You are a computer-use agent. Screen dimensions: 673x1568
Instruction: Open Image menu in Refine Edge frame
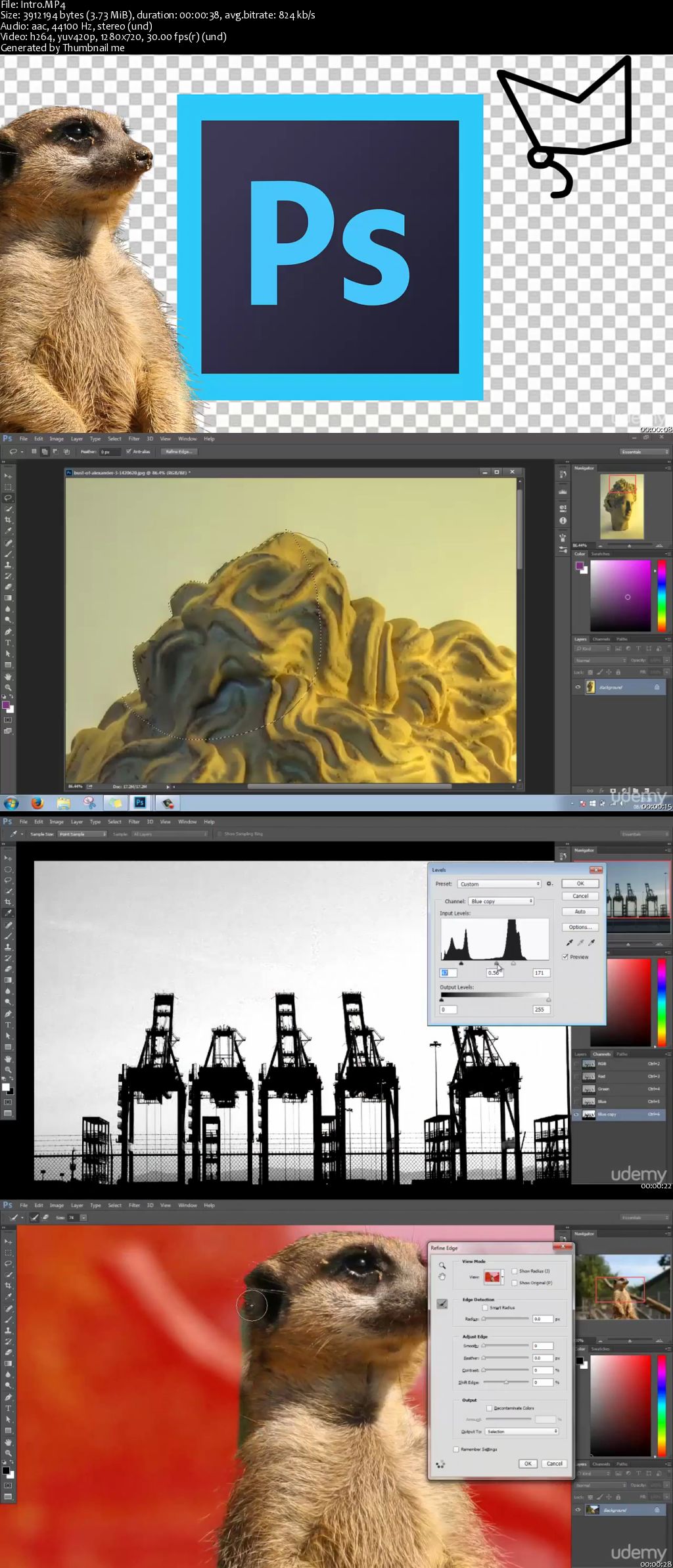57,1205
